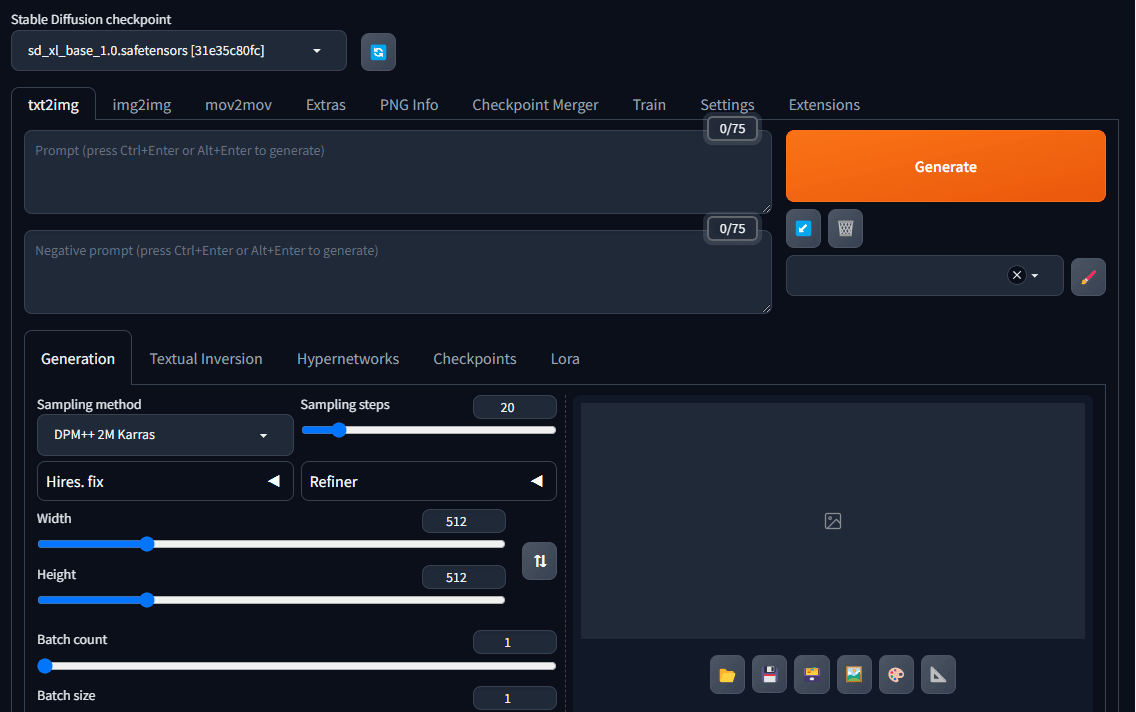
Task: Send image to img2img picture icon
Action: tap(854, 675)
